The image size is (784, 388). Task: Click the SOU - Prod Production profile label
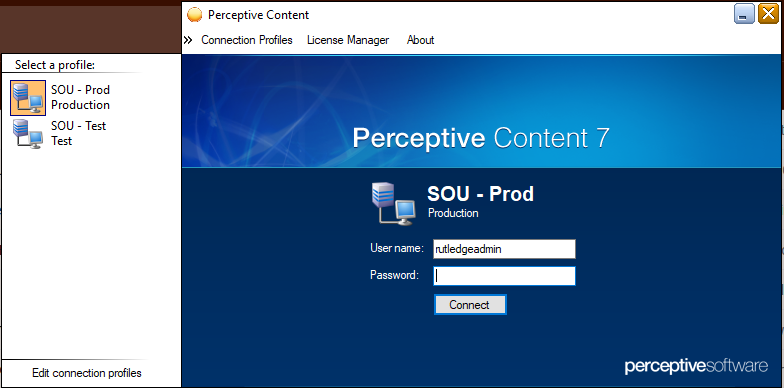[80, 98]
